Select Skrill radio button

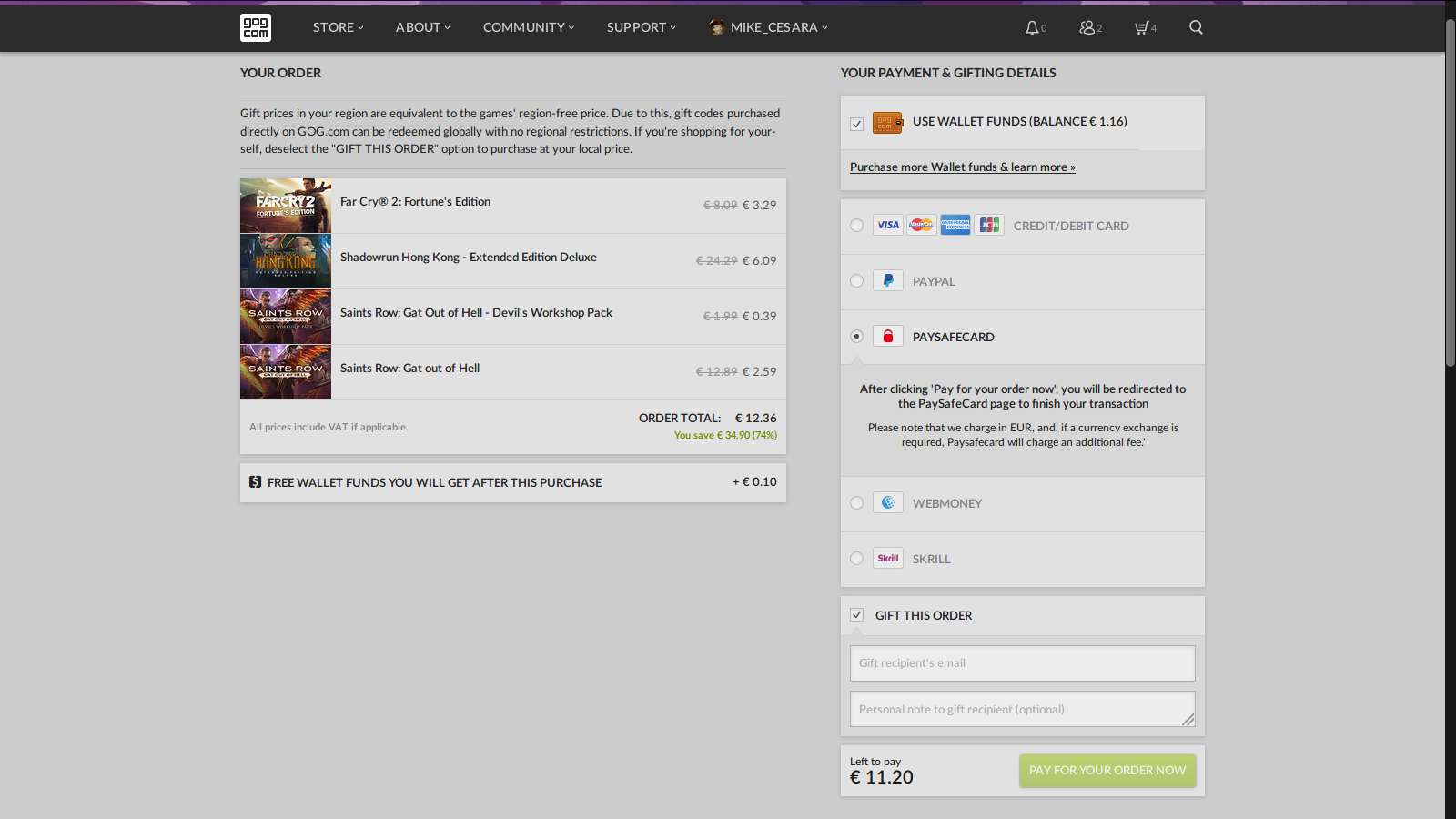coord(856,558)
